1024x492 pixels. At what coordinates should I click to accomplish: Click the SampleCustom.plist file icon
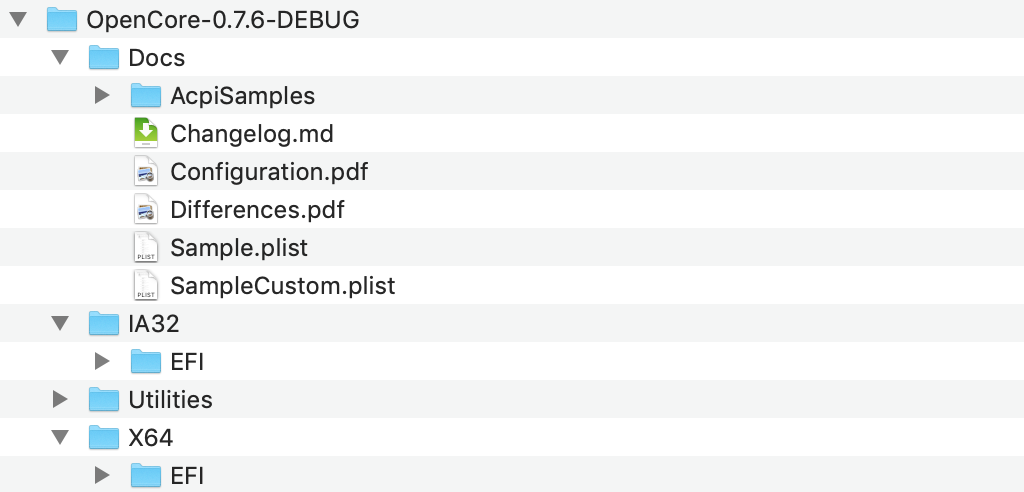click(146, 286)
